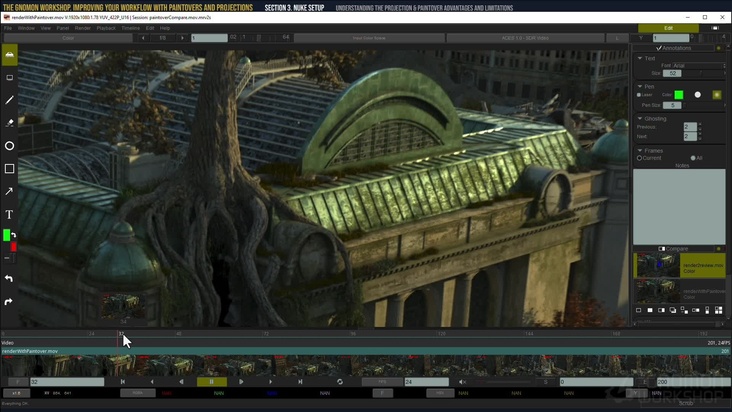
Task: Click the green pen Color swatch
Action: click(x=679, y=95)
